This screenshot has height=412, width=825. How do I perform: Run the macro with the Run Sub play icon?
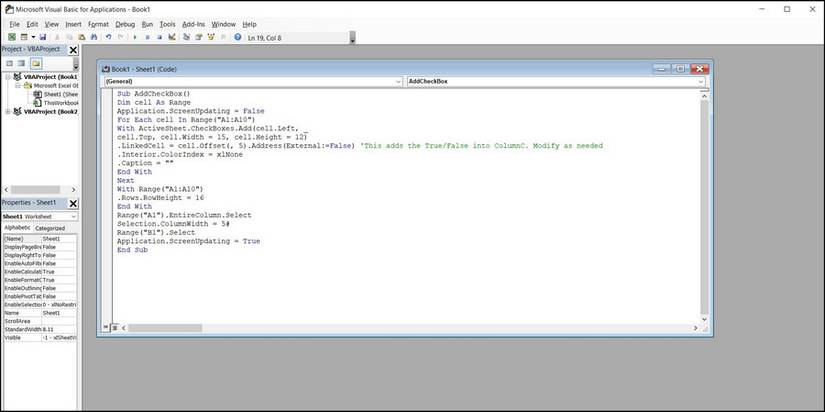point(135,37)
